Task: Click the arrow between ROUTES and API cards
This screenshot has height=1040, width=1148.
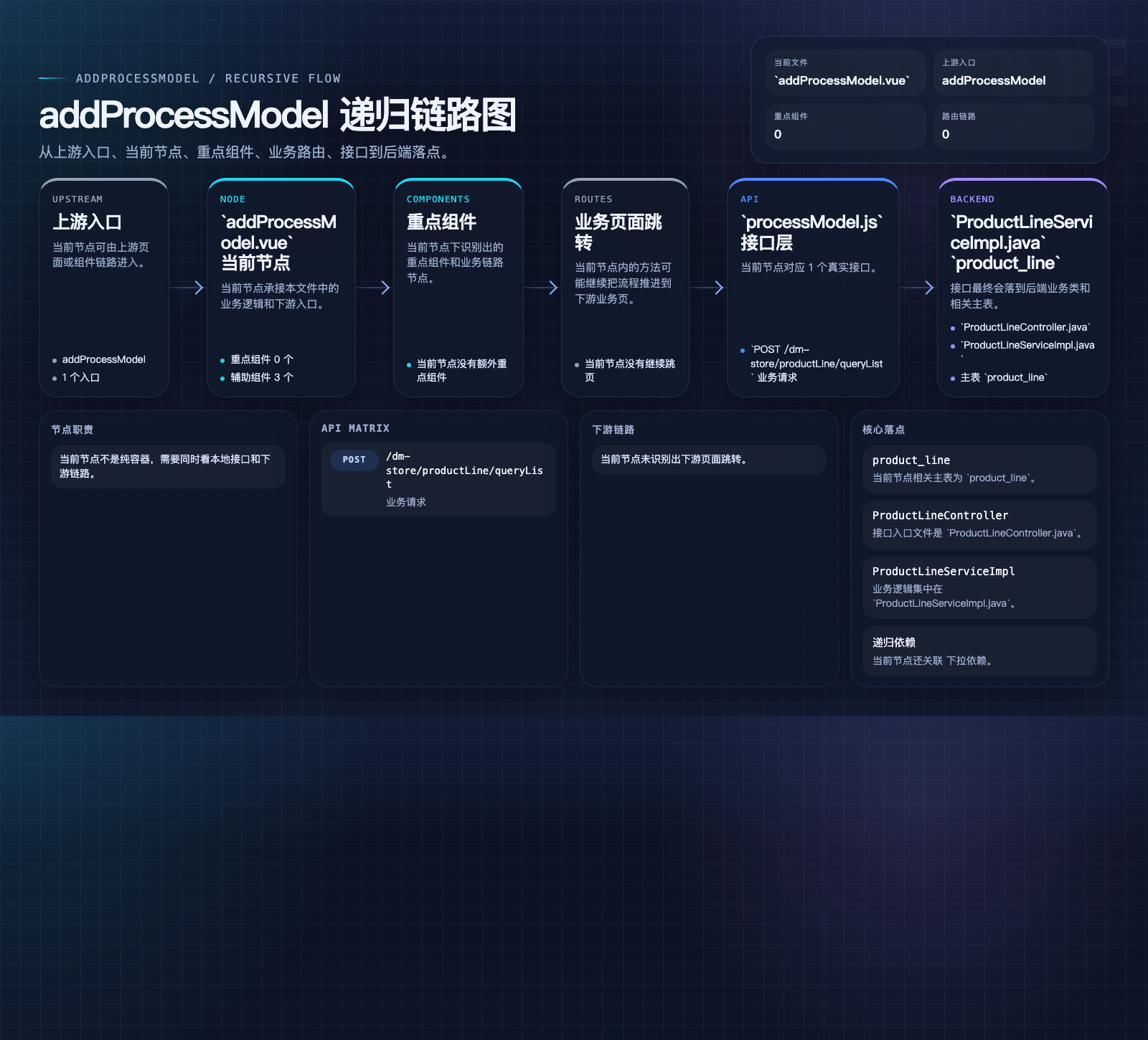Action: (x=708, y=288)
